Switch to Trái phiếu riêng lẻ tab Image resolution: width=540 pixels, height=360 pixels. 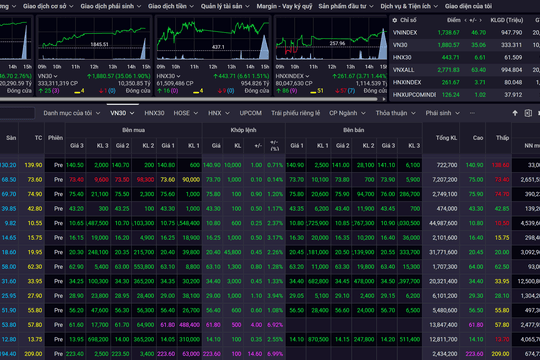[x=295, y=113]
